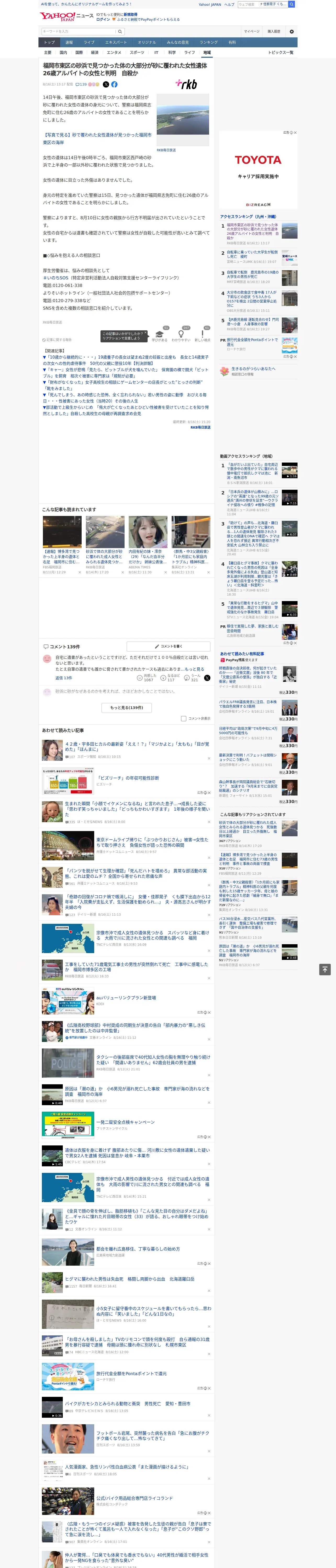Viewport: 336px width, 1568px height.
Task: Open マイページ link
Action: coord(251,32)
